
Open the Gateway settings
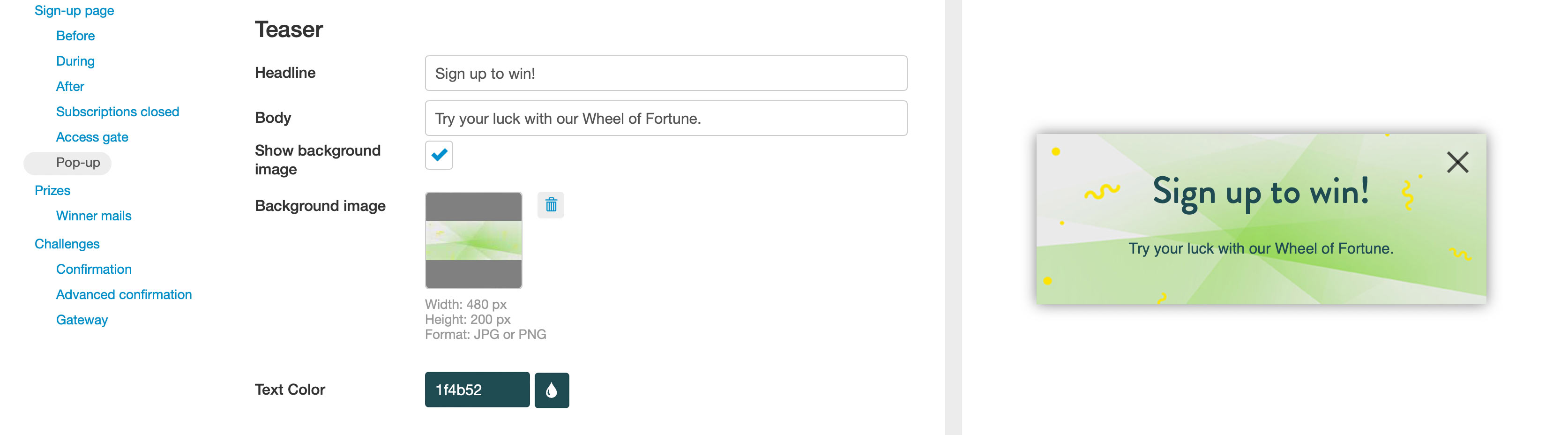point(82,320)
